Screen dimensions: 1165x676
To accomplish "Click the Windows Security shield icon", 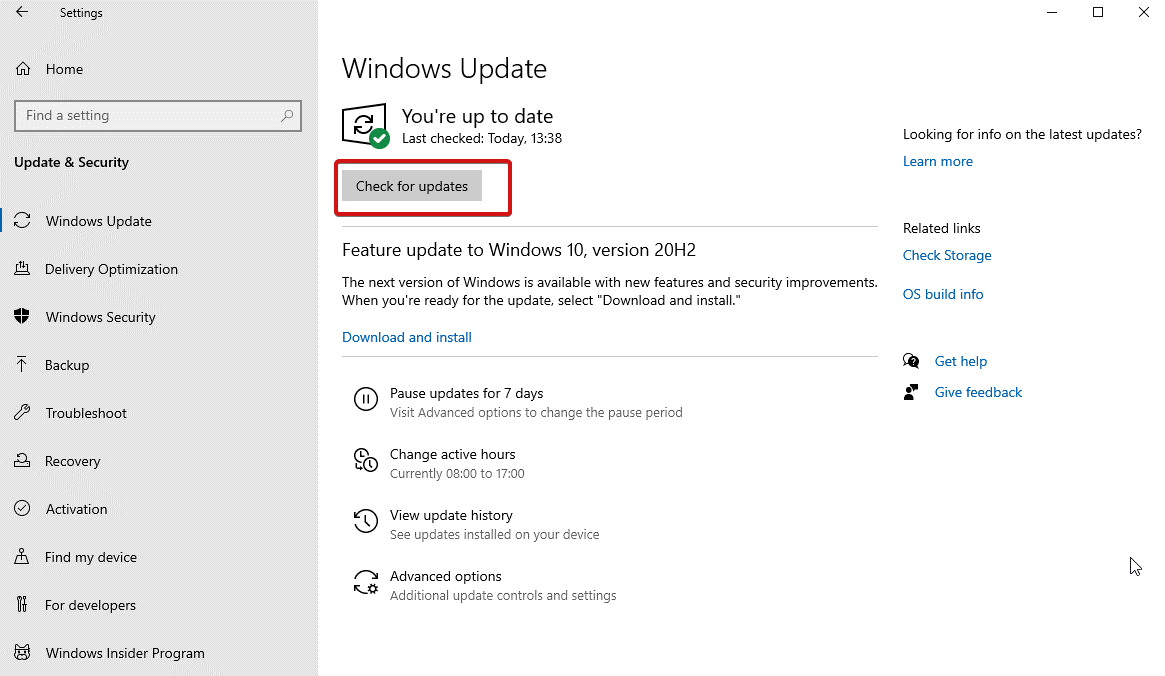I will [22, 317].
